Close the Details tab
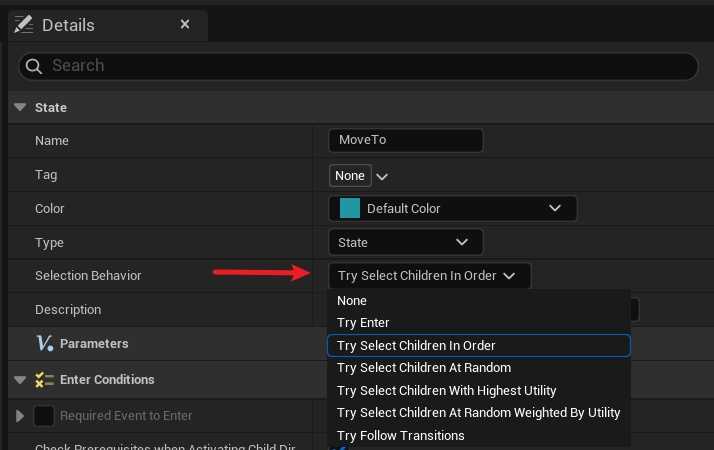This screenshot has width=714, height=450. coord(185,24)
